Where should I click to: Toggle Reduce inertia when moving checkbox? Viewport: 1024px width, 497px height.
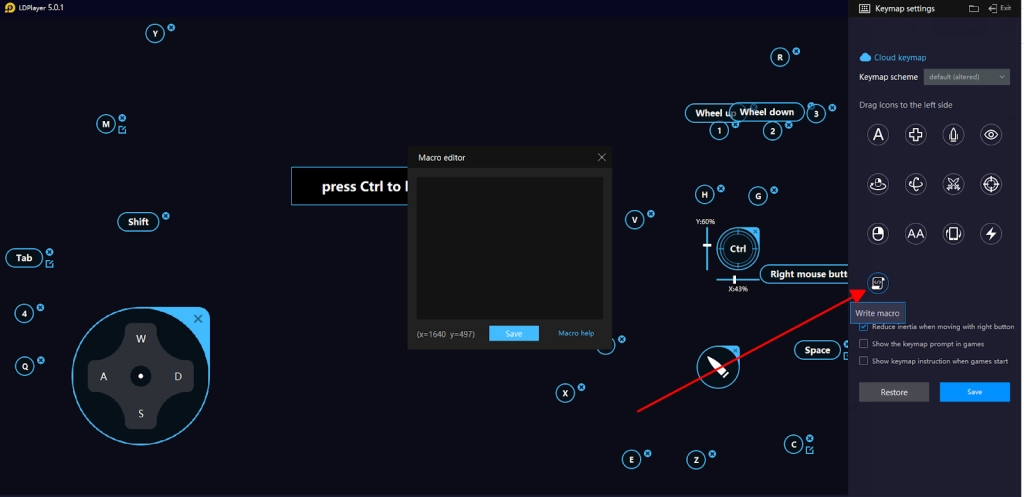[x=864, y=327]
